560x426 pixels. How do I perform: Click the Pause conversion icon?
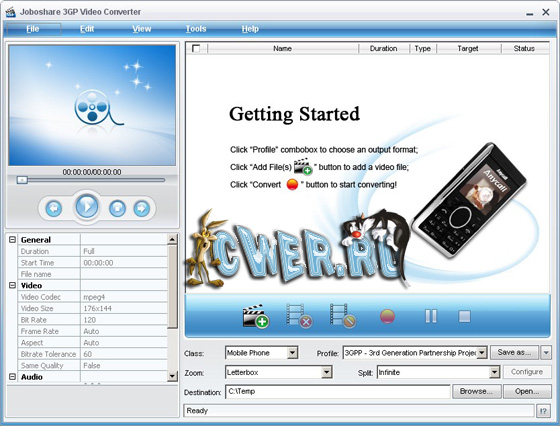coord(431,316)
